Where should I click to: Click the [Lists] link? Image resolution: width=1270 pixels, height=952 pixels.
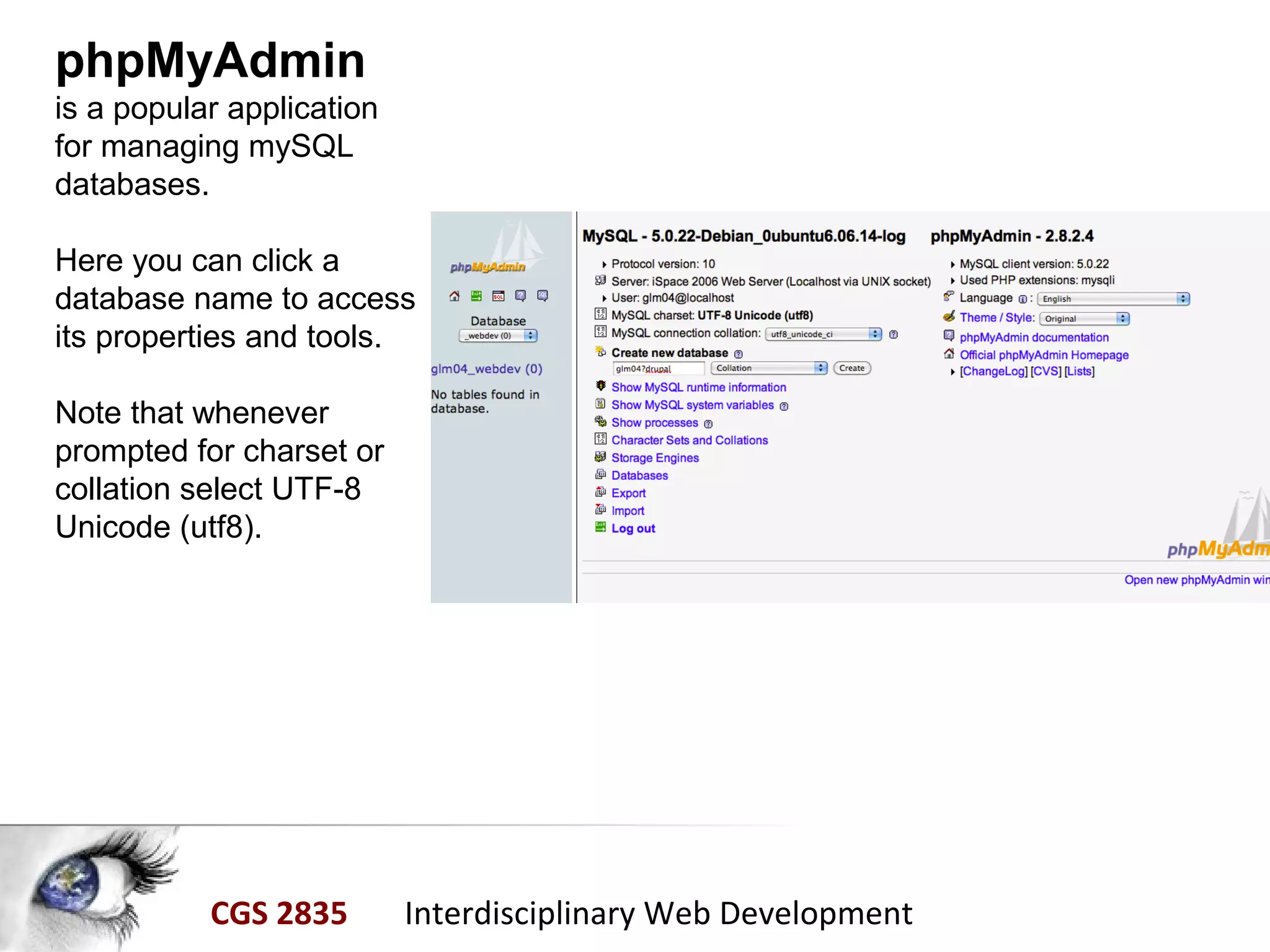1080,372
